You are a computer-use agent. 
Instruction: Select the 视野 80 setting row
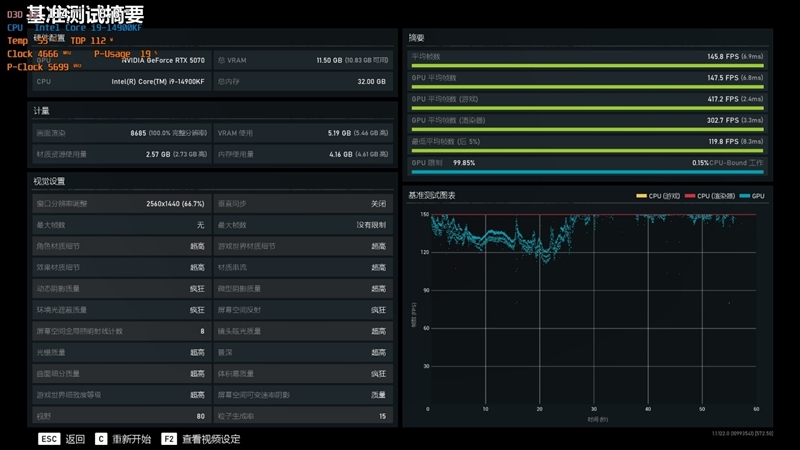pos(119,416)
